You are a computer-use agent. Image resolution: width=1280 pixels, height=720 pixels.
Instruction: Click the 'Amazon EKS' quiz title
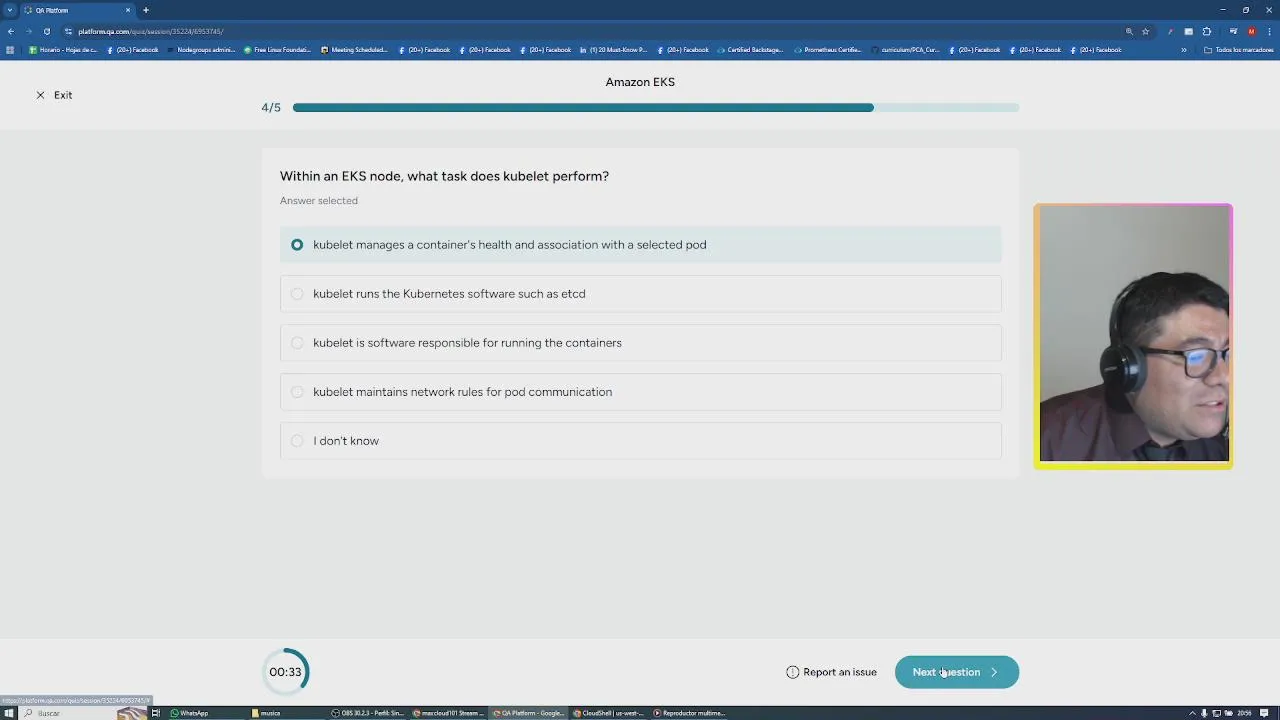click(x=640, y=82)
